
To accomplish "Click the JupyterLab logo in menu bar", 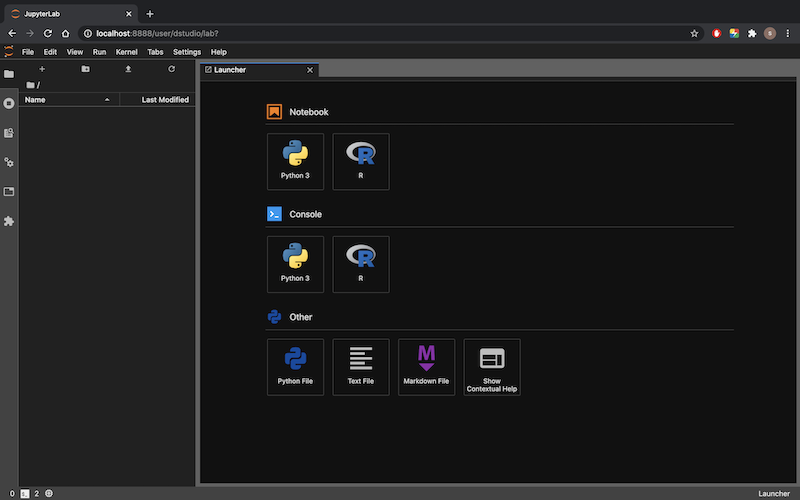I will point(9,52).
